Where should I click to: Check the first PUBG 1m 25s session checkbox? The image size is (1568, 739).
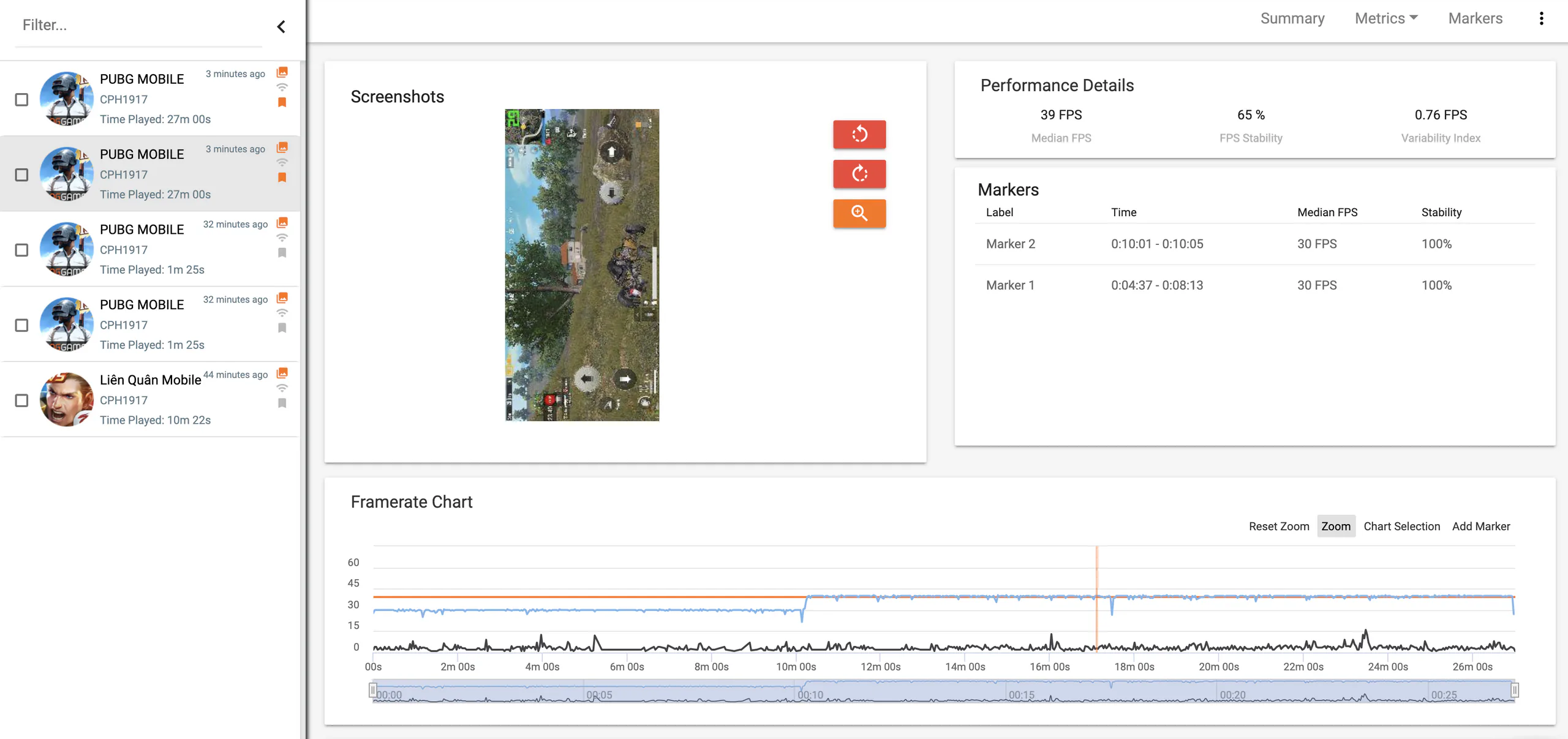click(21, 250)
